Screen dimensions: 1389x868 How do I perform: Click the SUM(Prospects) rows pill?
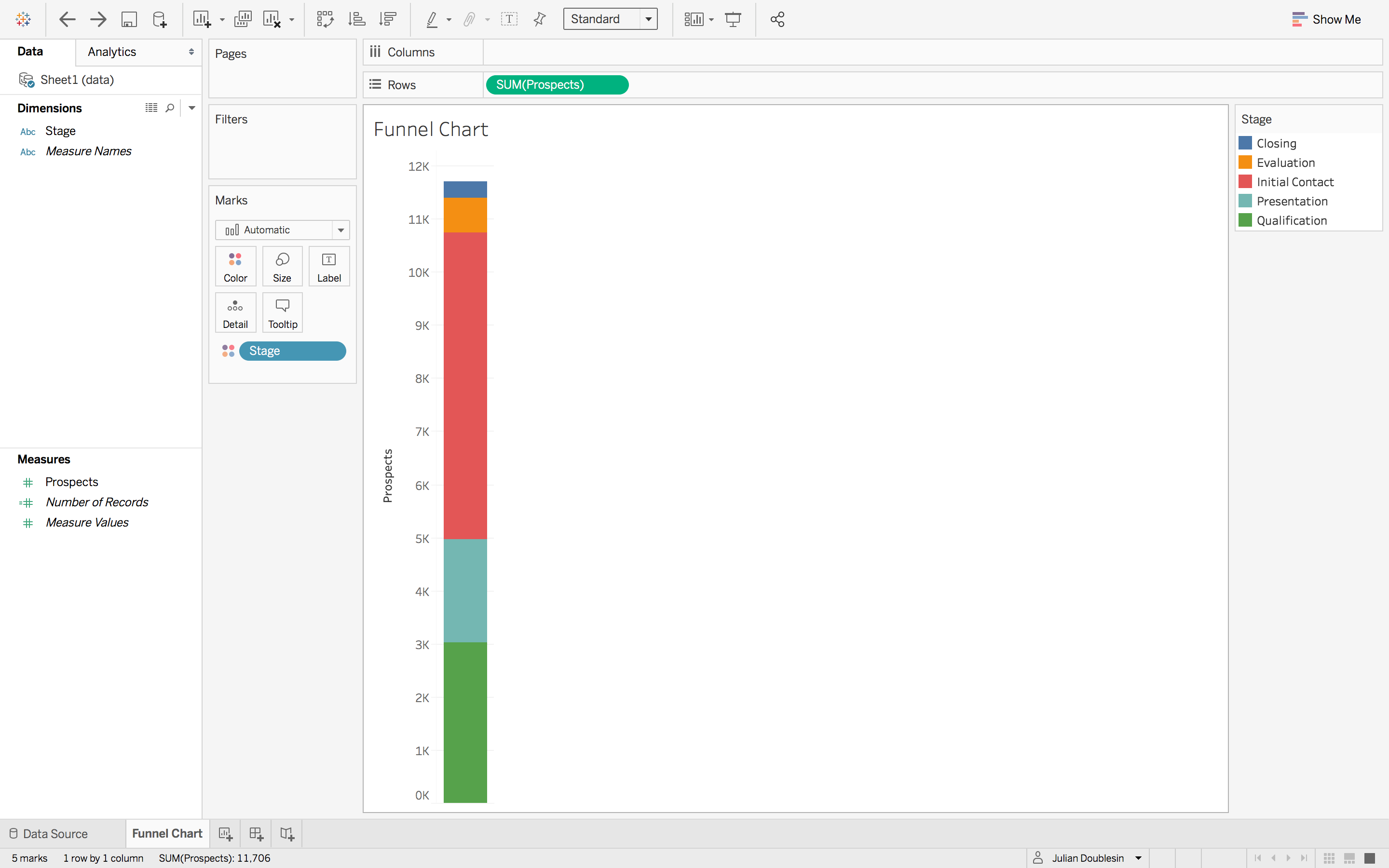pyautogui.click(x=556, y=85)
